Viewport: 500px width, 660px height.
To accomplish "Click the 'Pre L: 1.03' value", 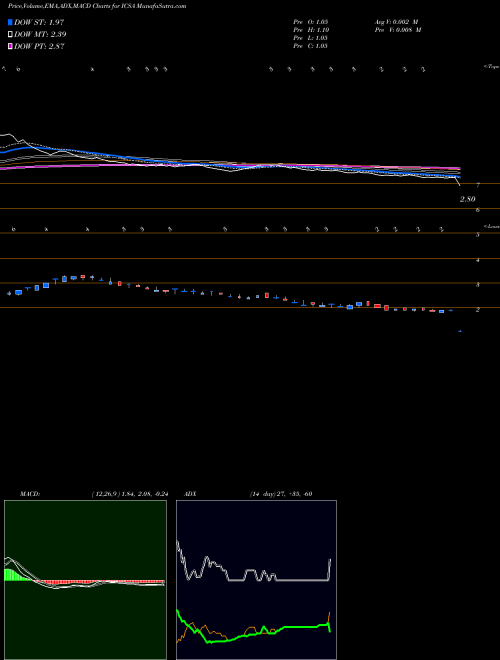I will [311, 38].
